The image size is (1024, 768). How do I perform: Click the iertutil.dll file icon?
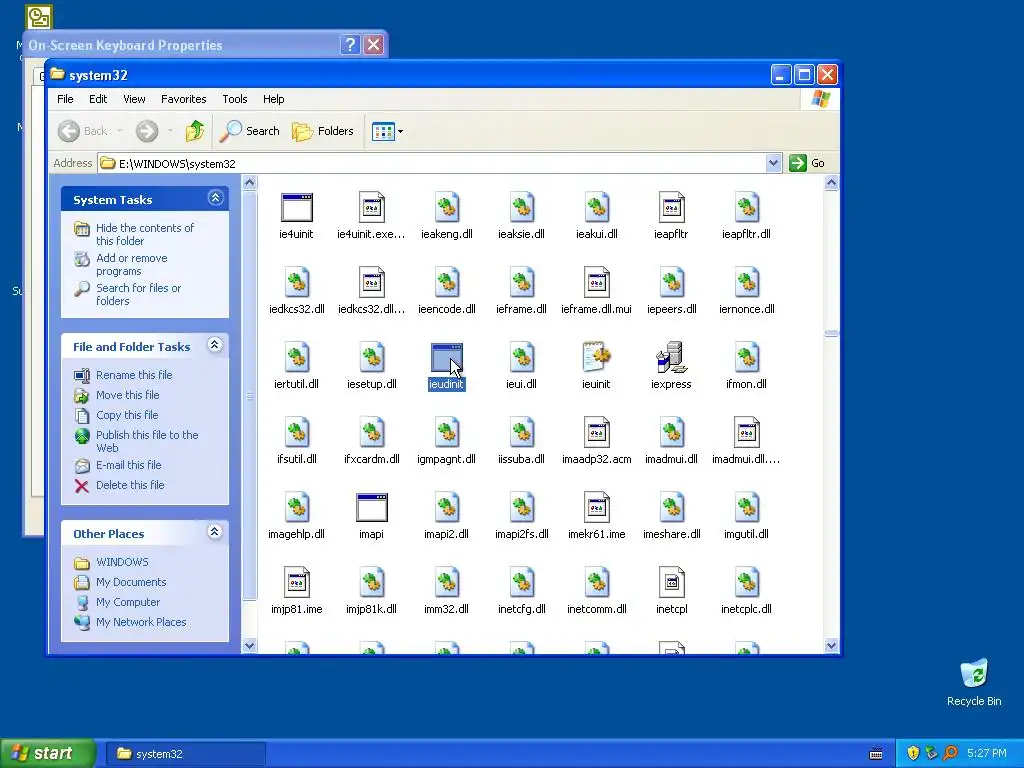(296, 358)
